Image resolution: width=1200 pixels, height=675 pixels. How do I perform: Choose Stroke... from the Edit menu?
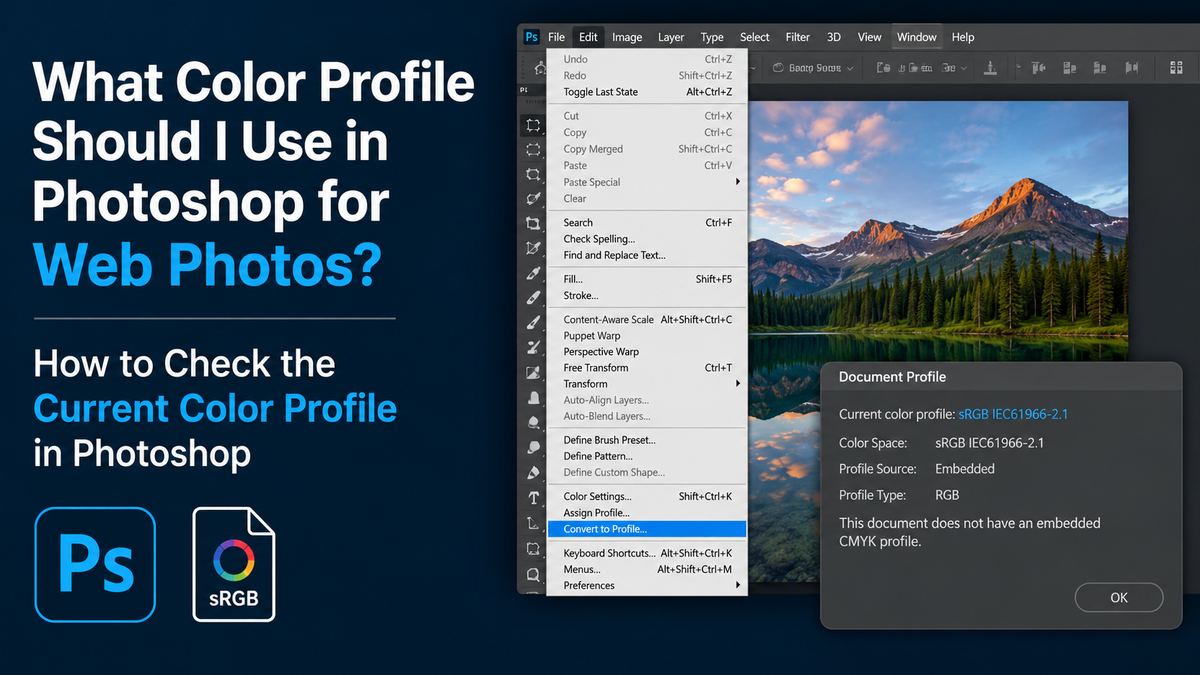point(647,296)
